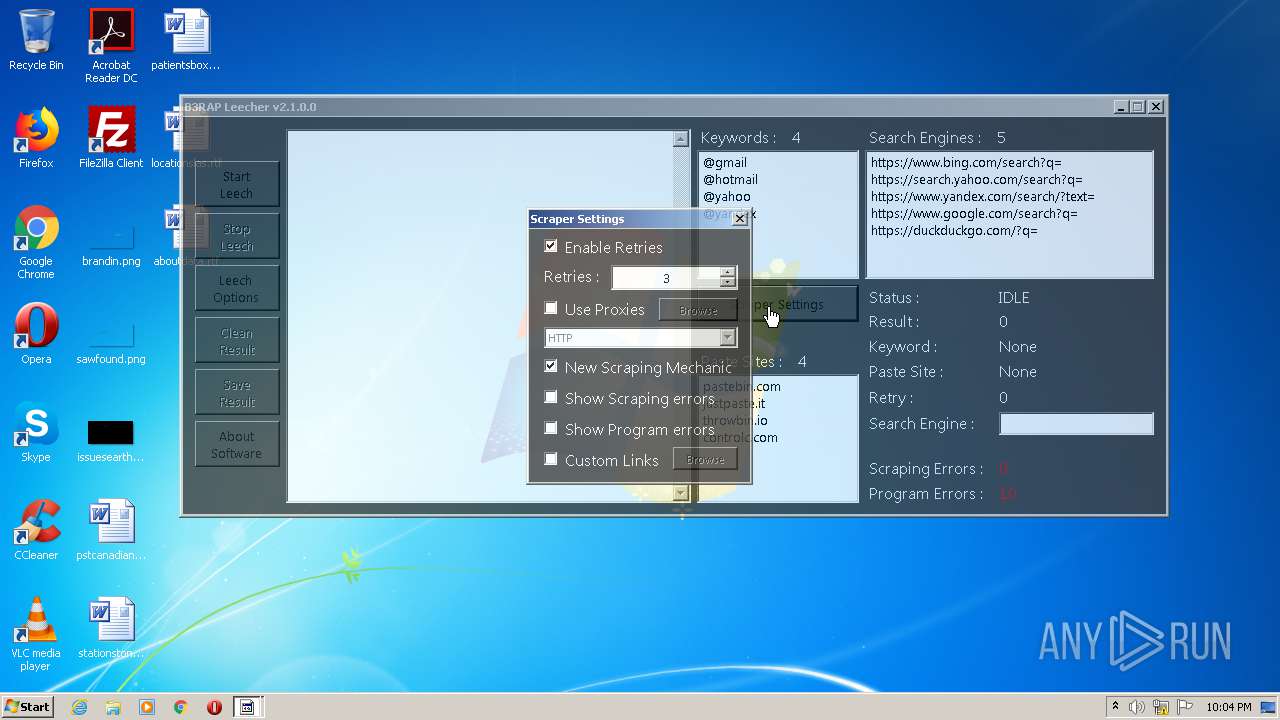The image size is (1280, 720).
Task: Enable the Use Proxies checkbox
Action: (x=550, y=308)
